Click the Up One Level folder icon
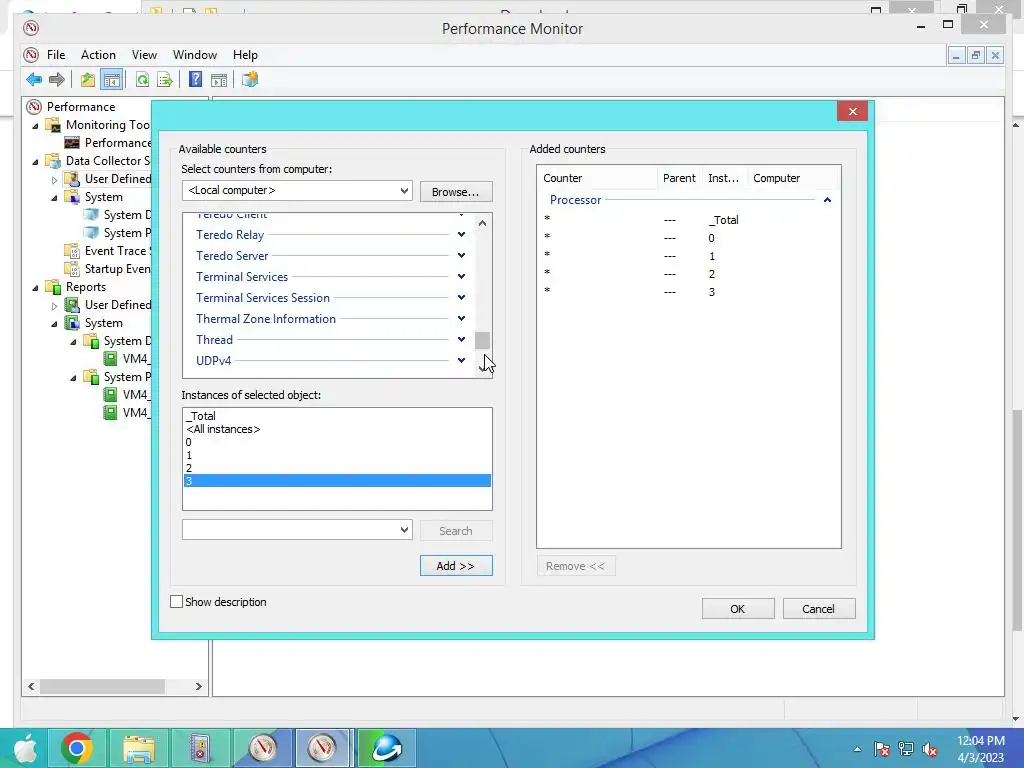Screen dimensions: 1024x768 (x=88, y=80)
